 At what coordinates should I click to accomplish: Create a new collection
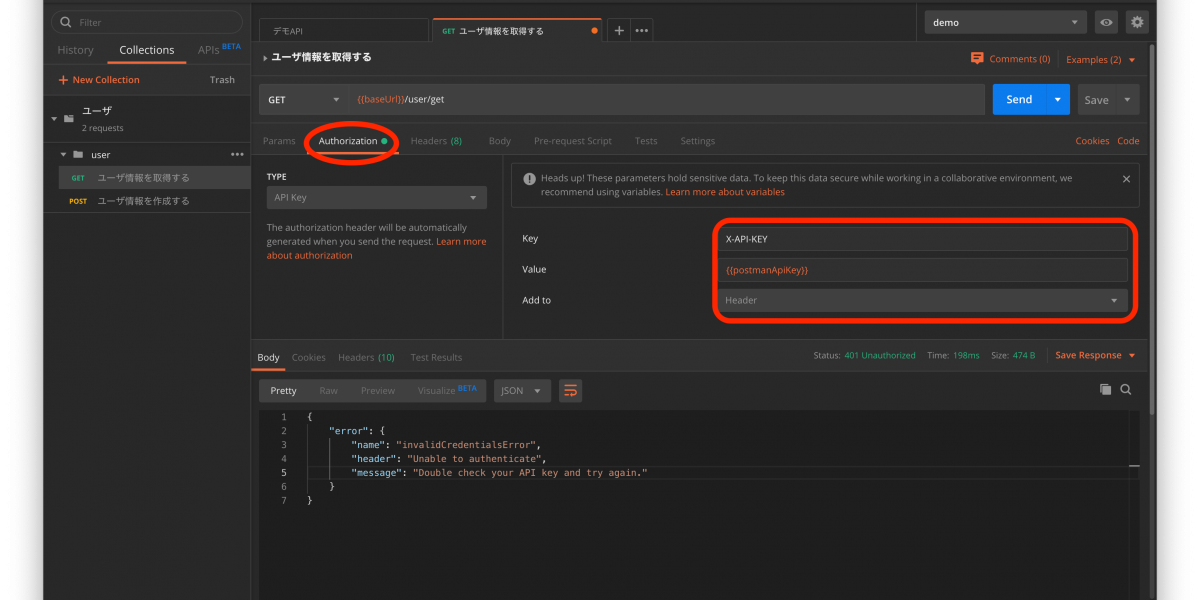99,80
